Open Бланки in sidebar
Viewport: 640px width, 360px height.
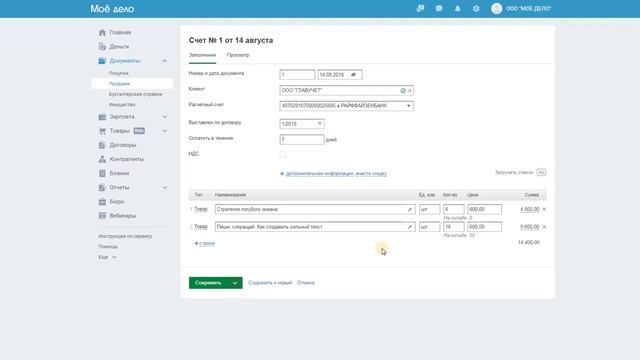[x=119, y=173]
